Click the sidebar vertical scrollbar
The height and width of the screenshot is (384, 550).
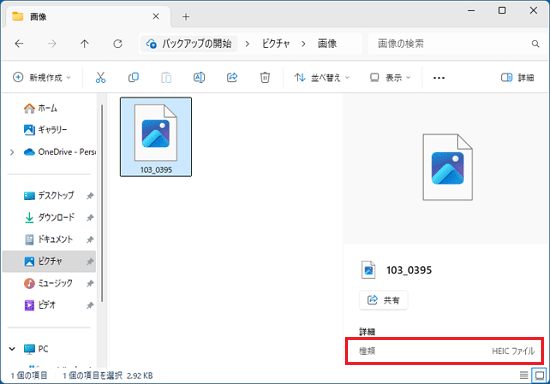(x=102, y=203)
